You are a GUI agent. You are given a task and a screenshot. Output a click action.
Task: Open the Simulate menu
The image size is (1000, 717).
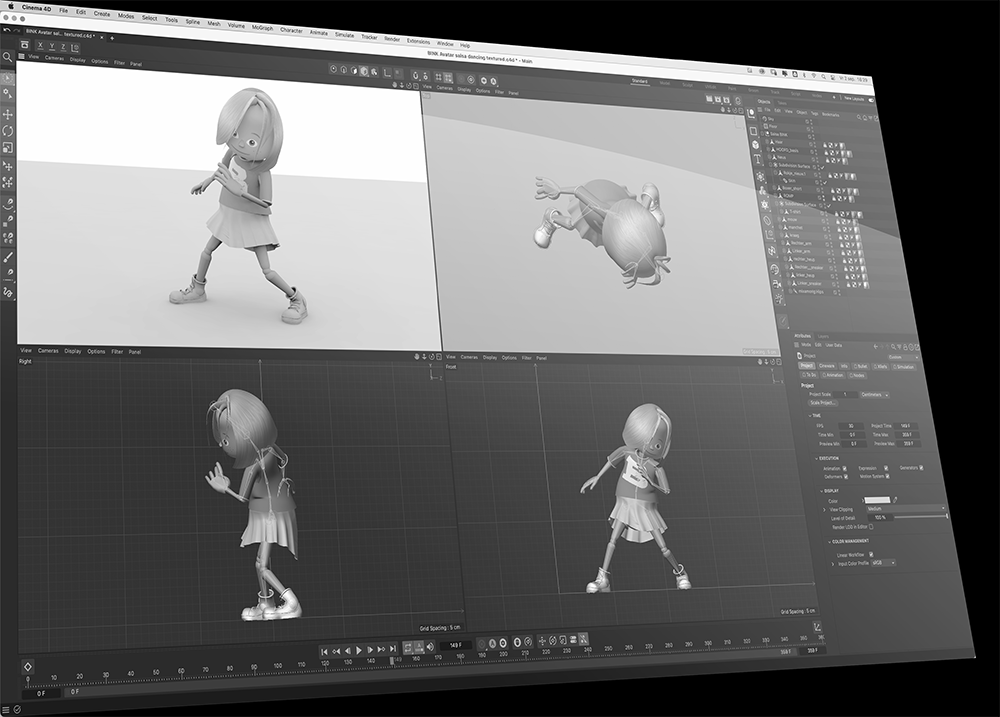click(344, 34)
